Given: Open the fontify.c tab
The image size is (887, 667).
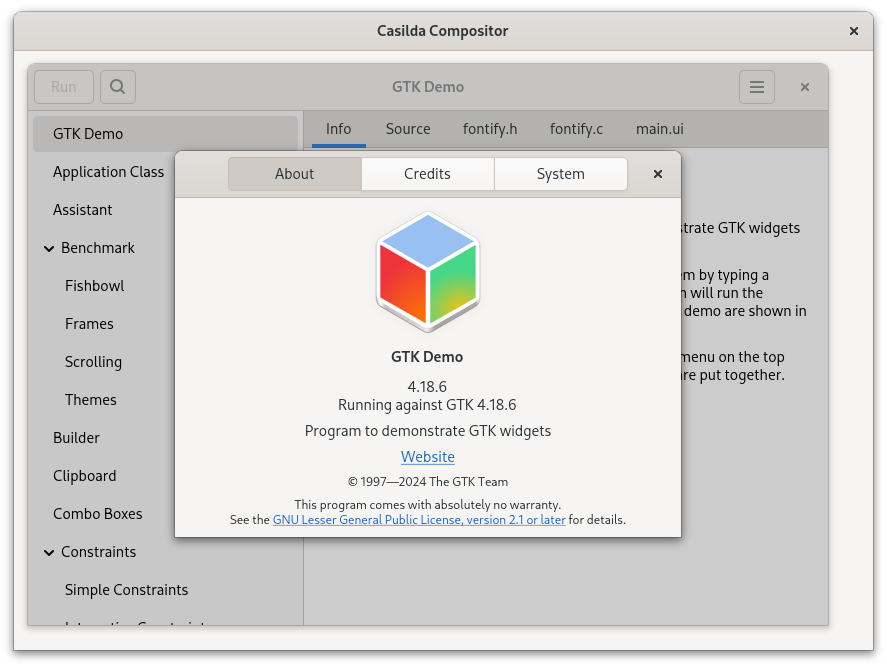Looking at the screenshot, I should click(x=576, y=129).
